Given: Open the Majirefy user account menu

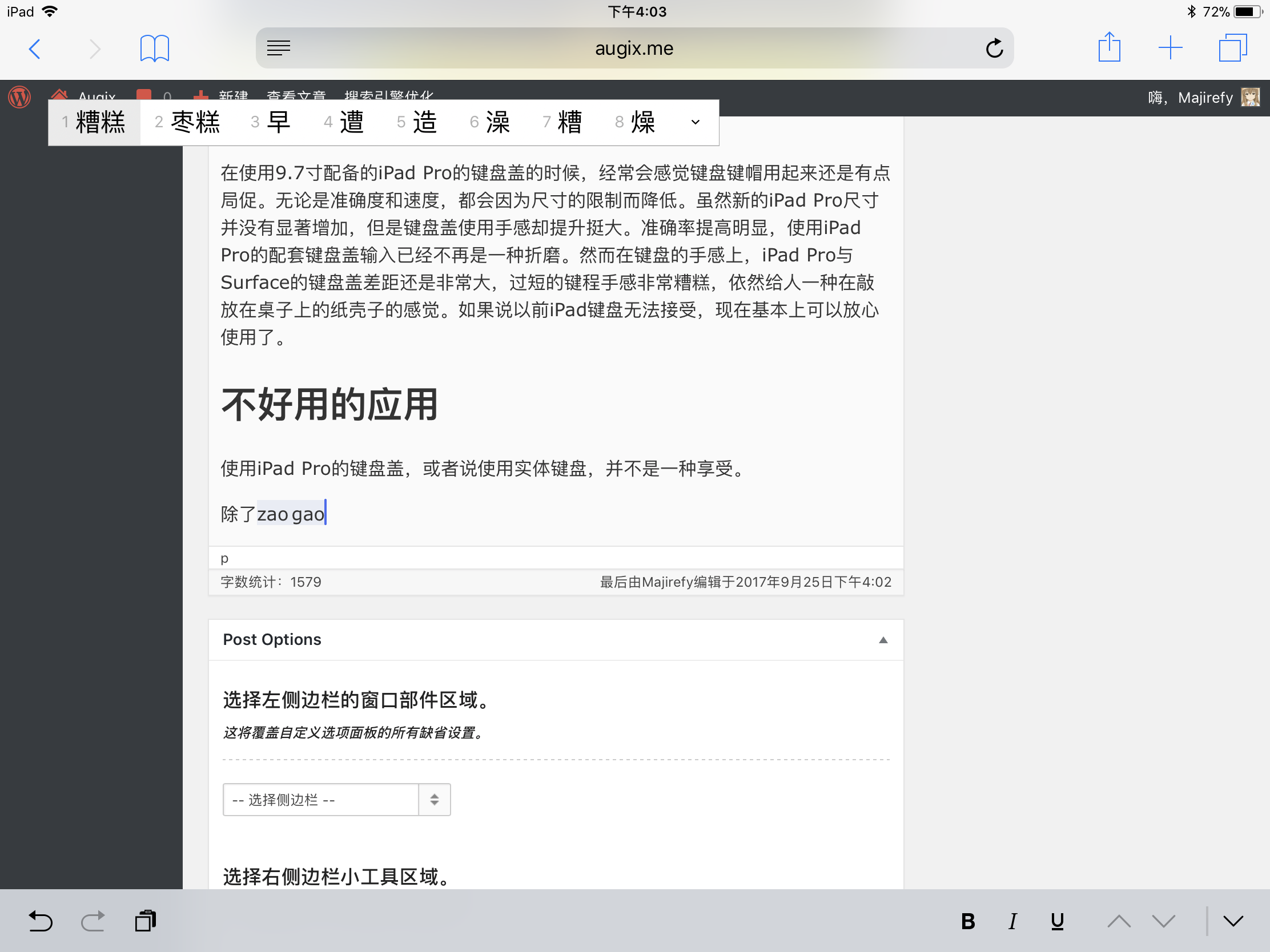Looking at the screenshot, I should pyautogui.click(x=1204, y=98).
